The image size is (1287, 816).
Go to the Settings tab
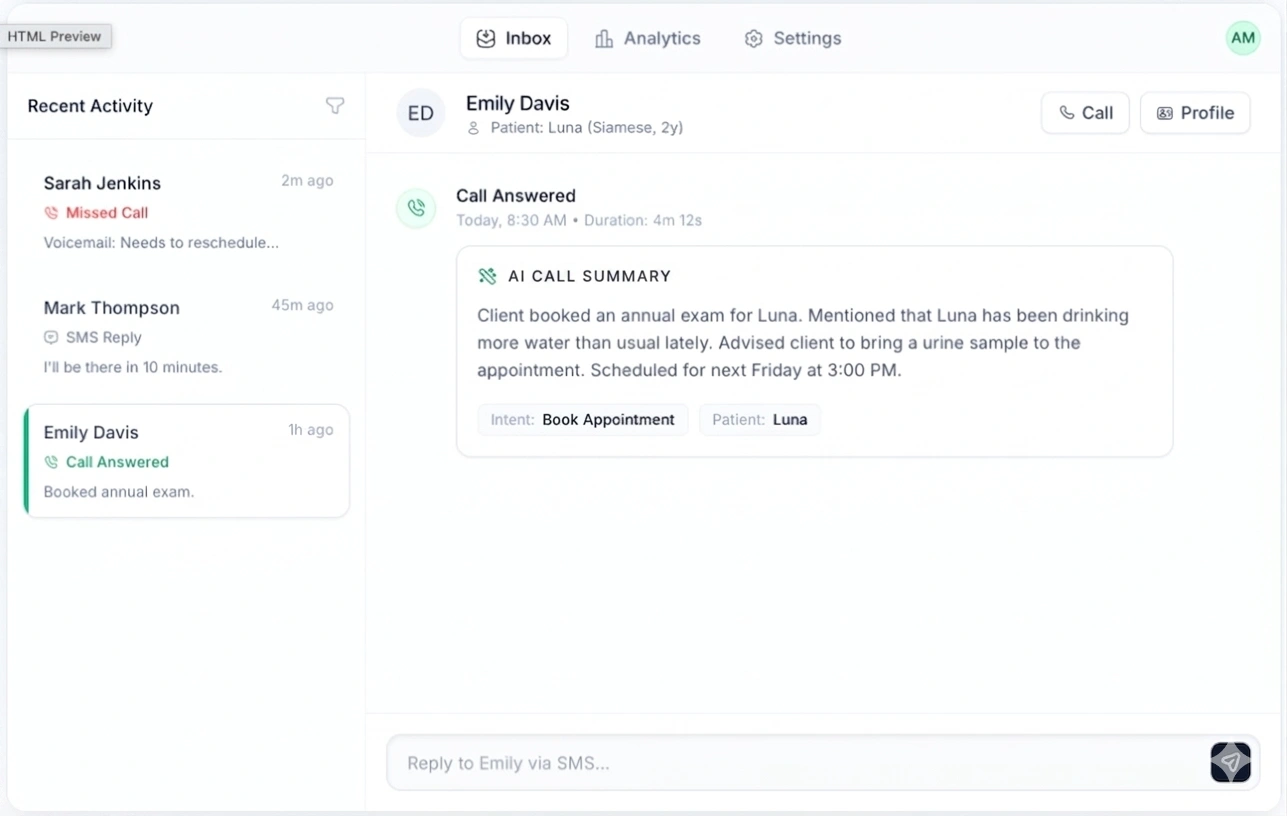click(x=792, y=38)
